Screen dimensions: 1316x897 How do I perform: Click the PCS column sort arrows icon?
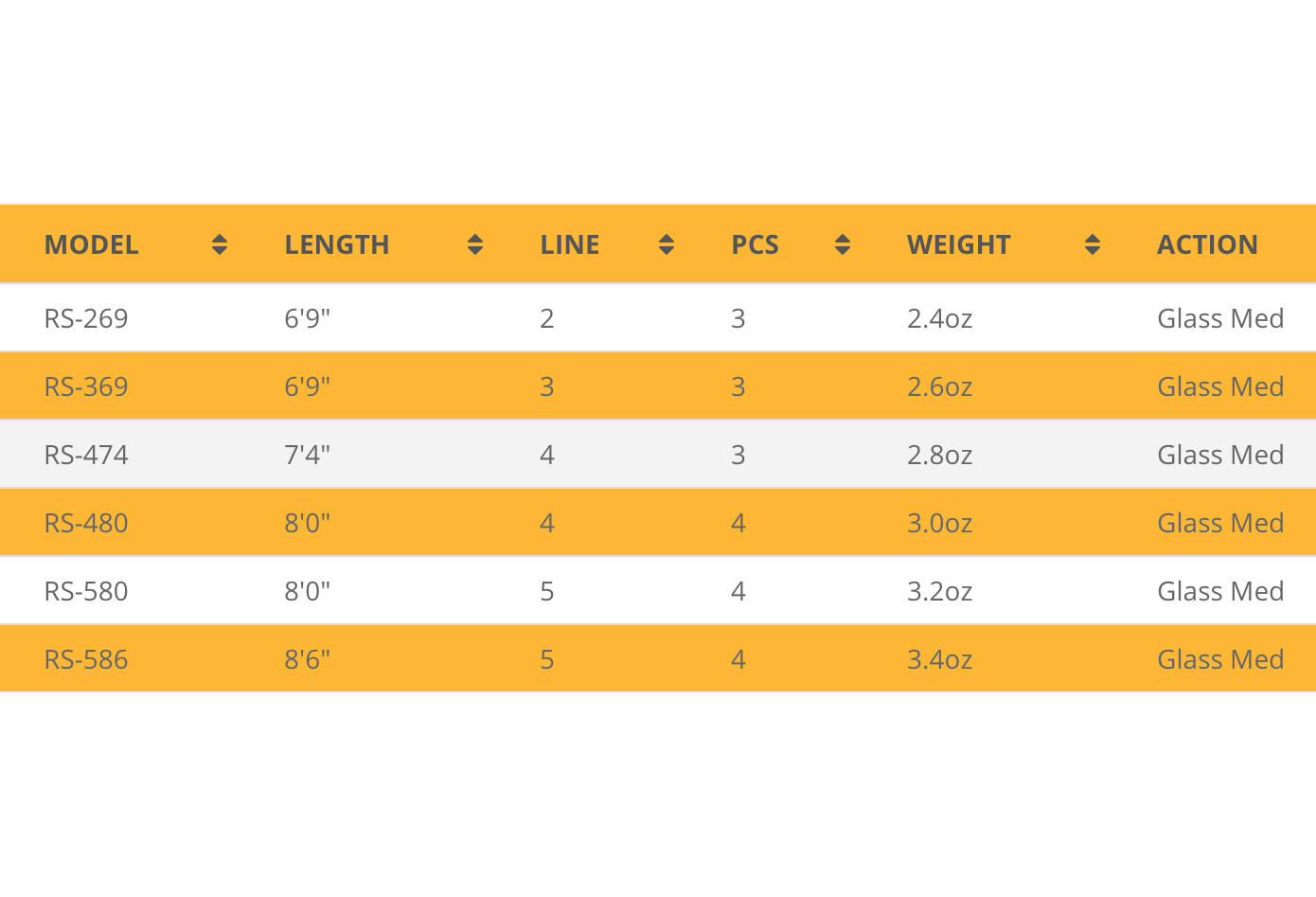(x=843, y=244)
